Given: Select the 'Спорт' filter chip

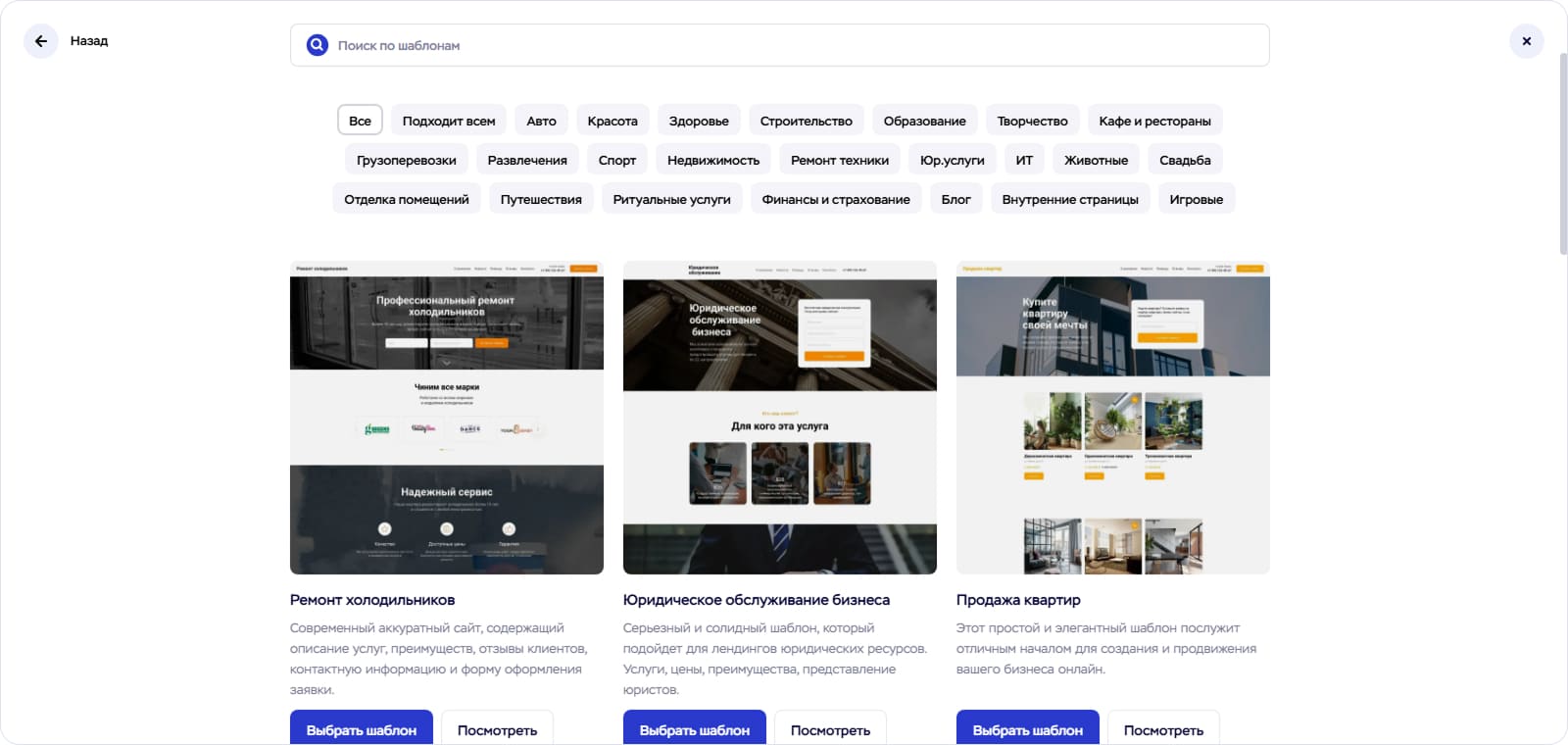Looking at the screenshot, I should coord(617,160).
